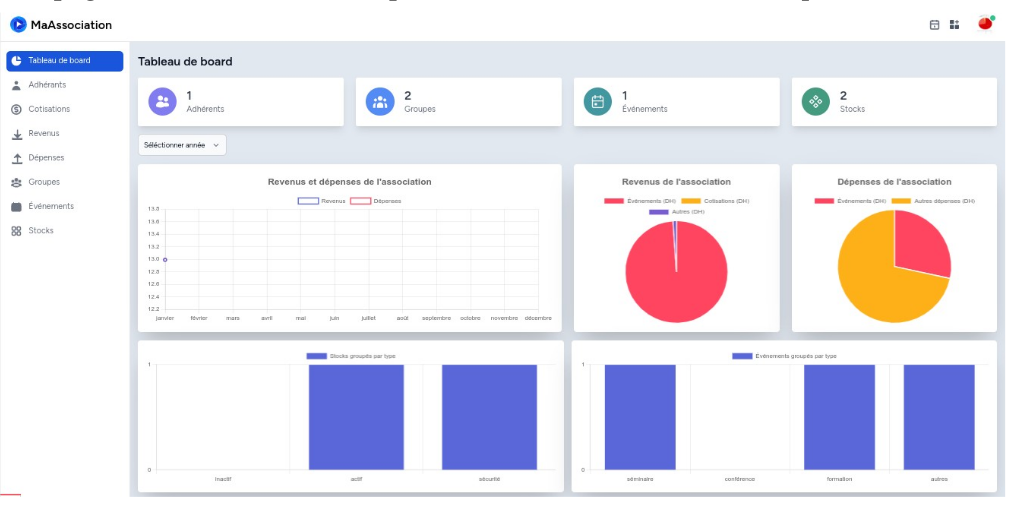Open the calendar icon in top bar
Image resolution: width=1009 pixels, height=524 pixels.
click(x=934, y=24)
